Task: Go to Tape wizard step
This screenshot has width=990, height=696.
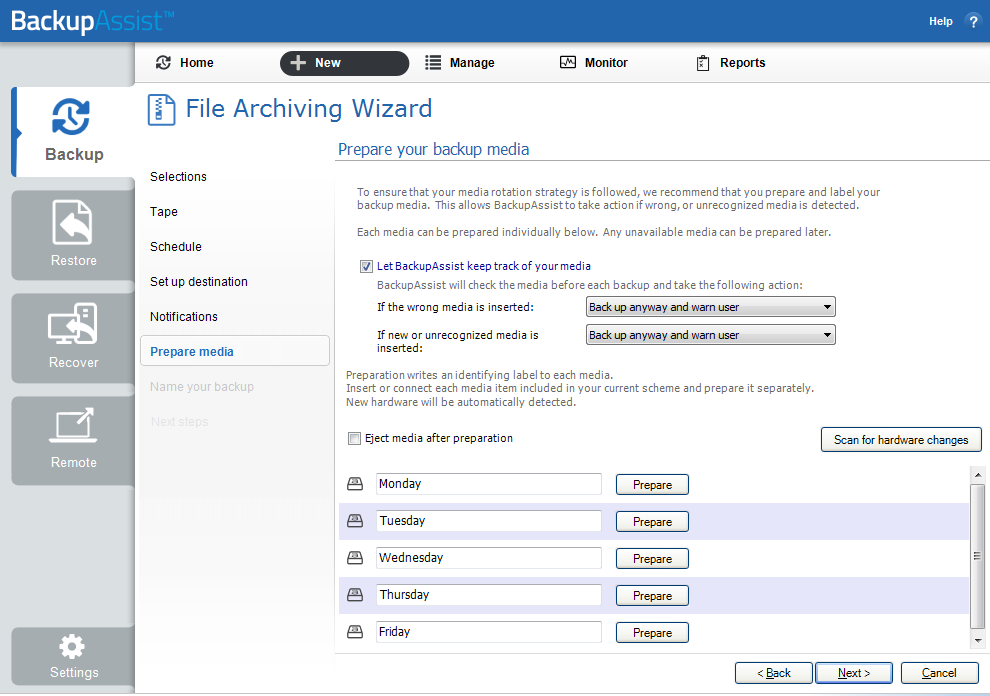Action: [164, 212]
